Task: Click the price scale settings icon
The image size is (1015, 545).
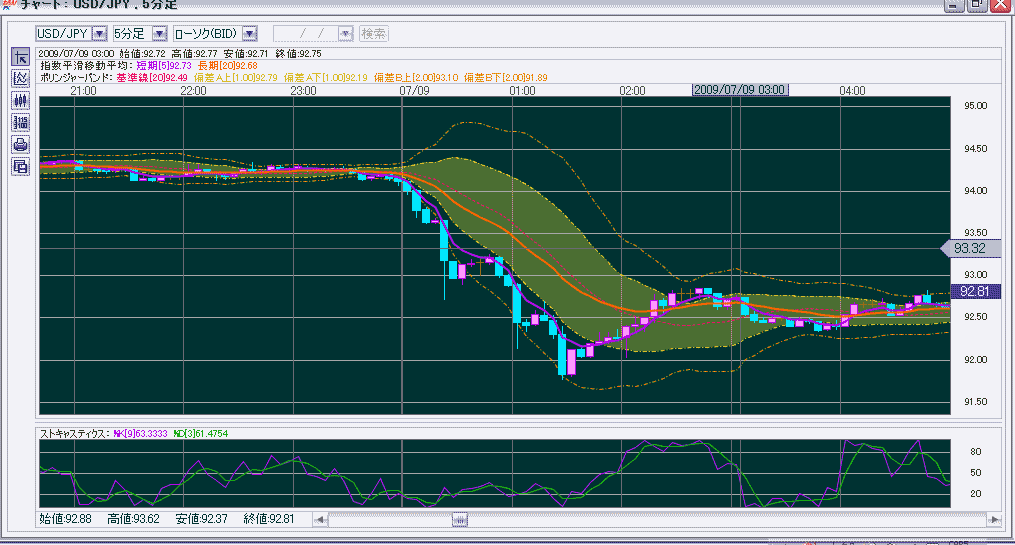Action: pyautogui.click(x=20, y=122)
